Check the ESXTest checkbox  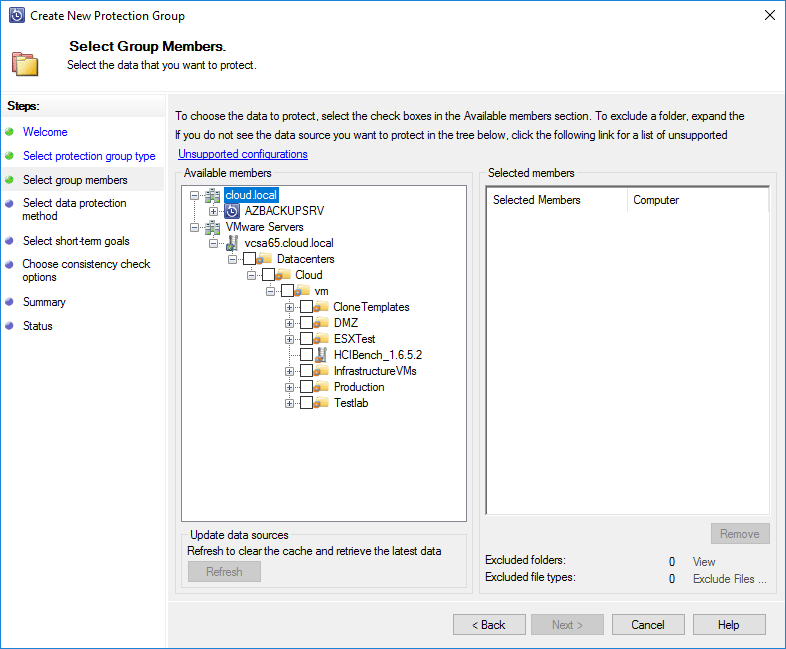click(307, 339)
